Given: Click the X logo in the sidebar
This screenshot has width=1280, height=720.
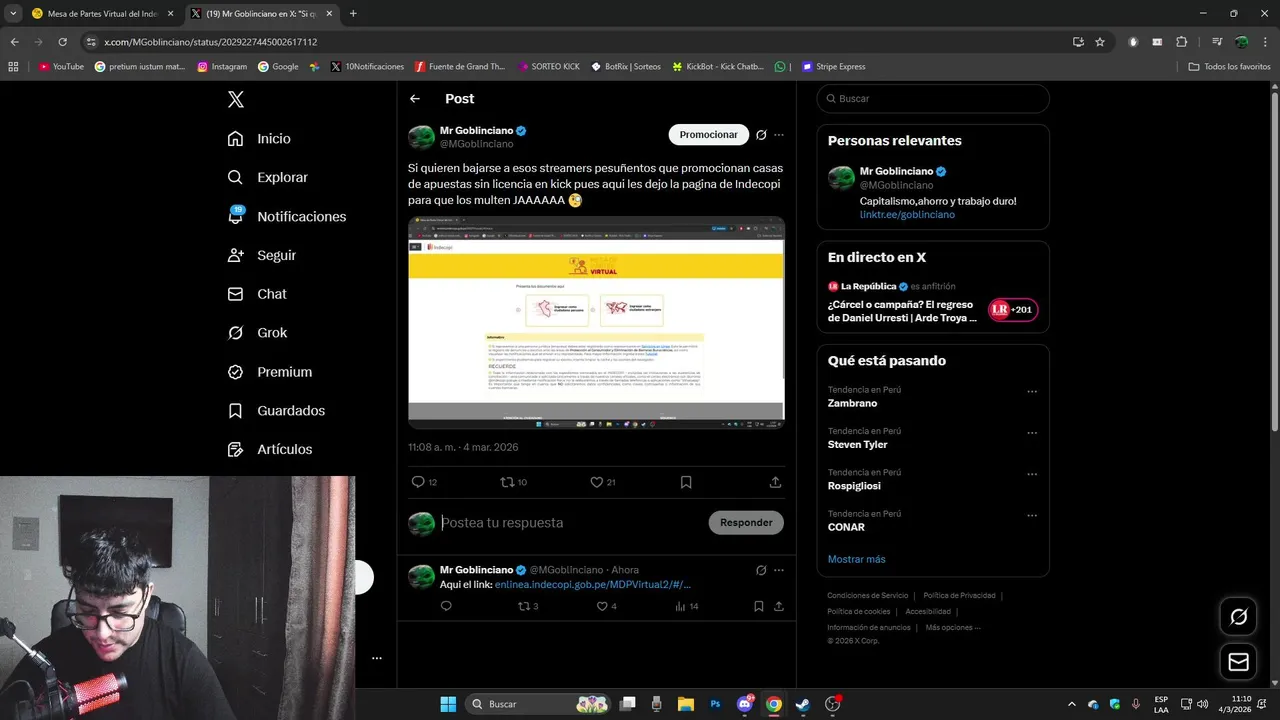Looking at the screenshot, I should [235, 99].
